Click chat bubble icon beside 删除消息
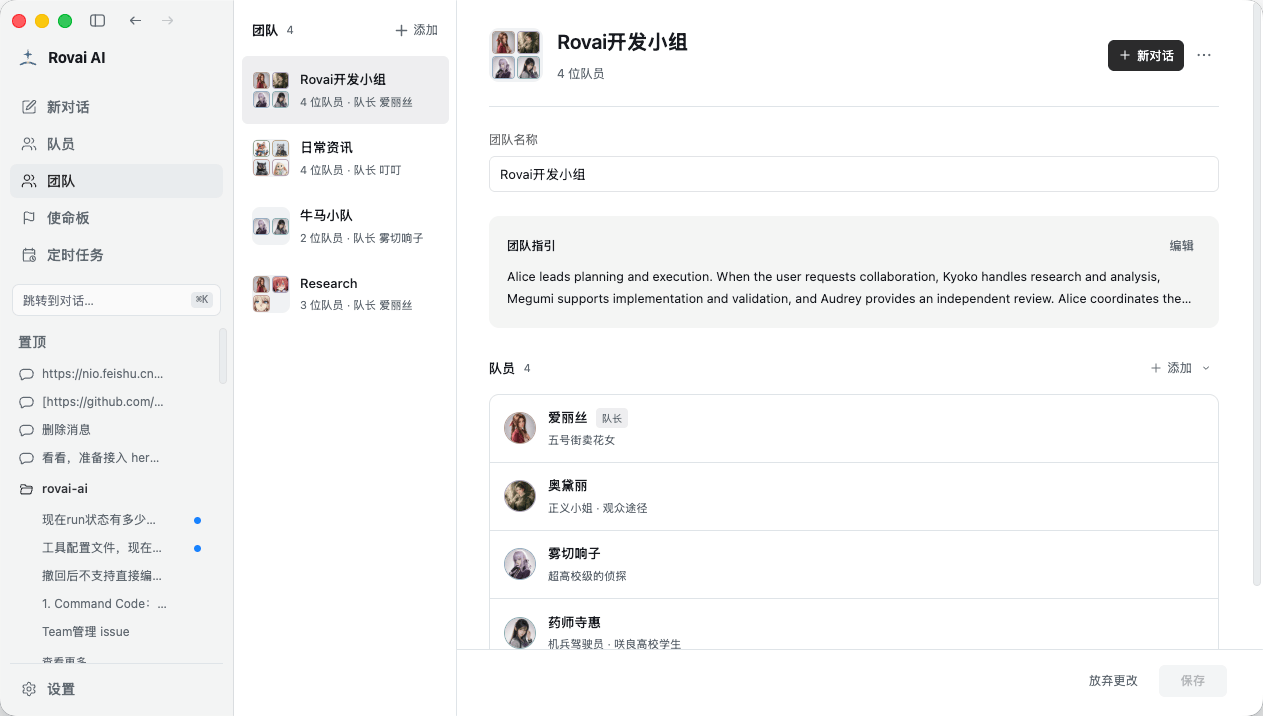1263x716 pixels. (26, 430)
